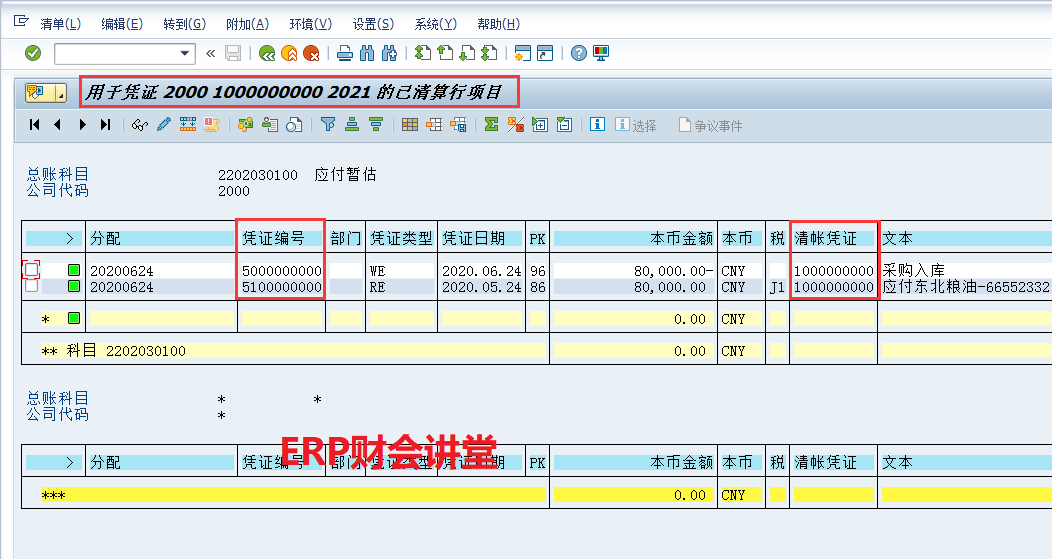Viewport: 1052px width, 559px height.
Task: Click the sigma Total icon
Action: pos(491,125)
